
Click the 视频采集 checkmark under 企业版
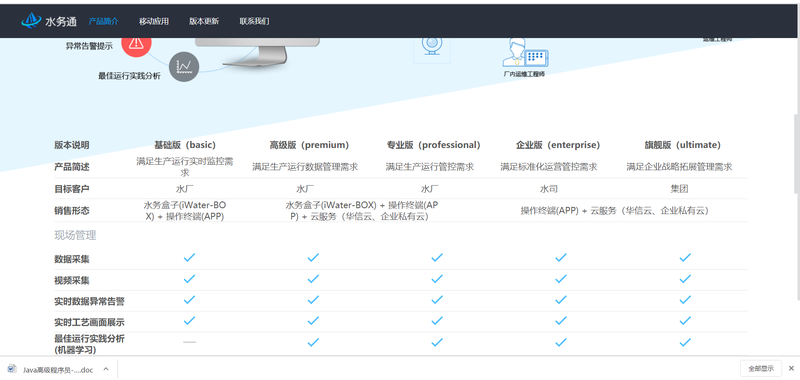[x=561, y=279]
